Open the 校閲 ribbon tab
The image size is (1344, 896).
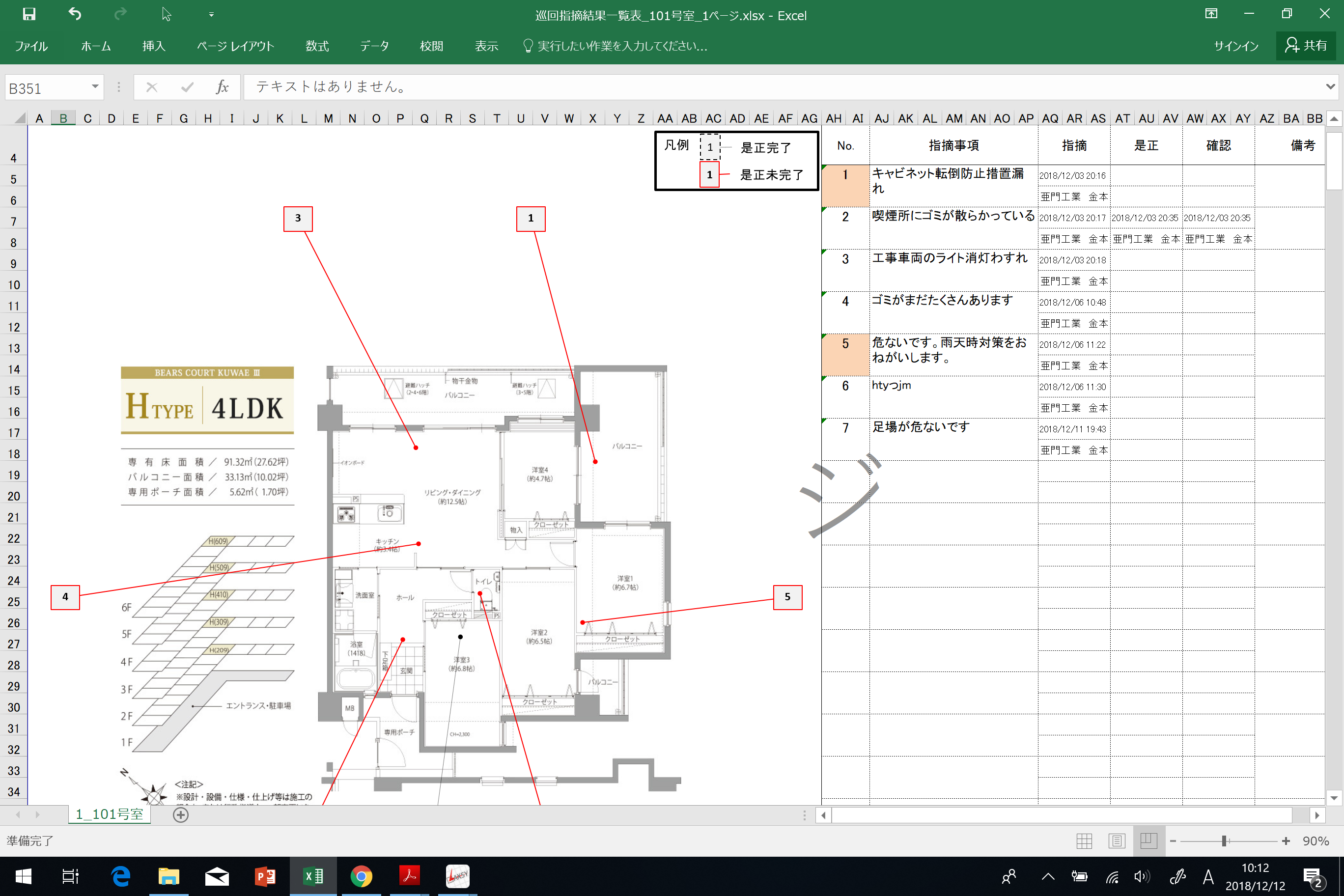point(431,46)
